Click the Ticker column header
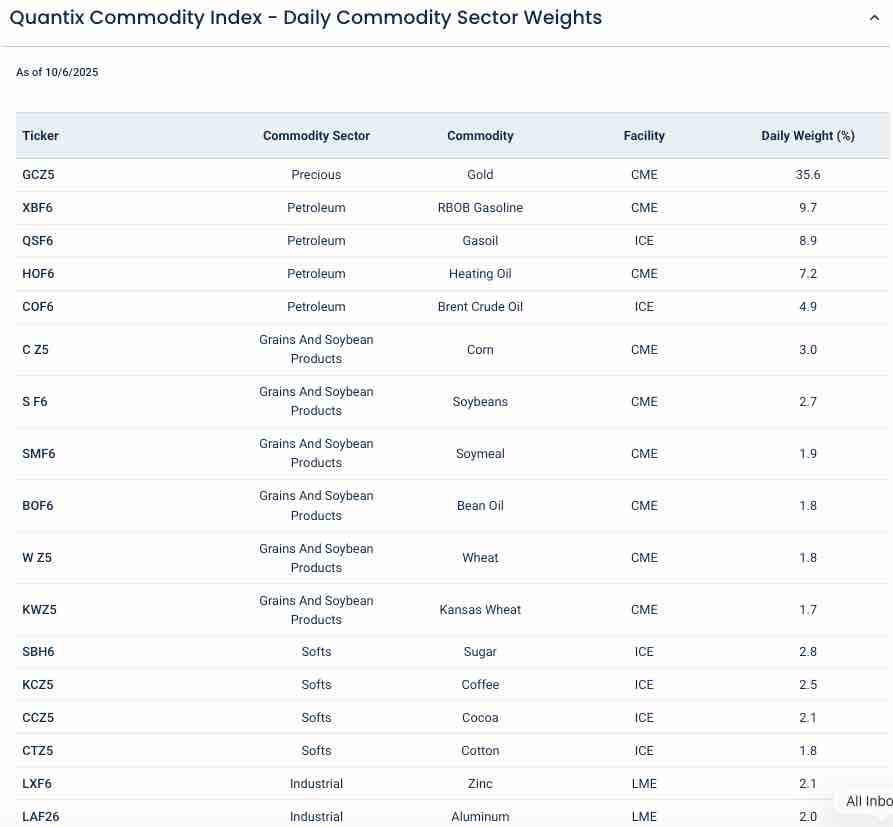 41,136
